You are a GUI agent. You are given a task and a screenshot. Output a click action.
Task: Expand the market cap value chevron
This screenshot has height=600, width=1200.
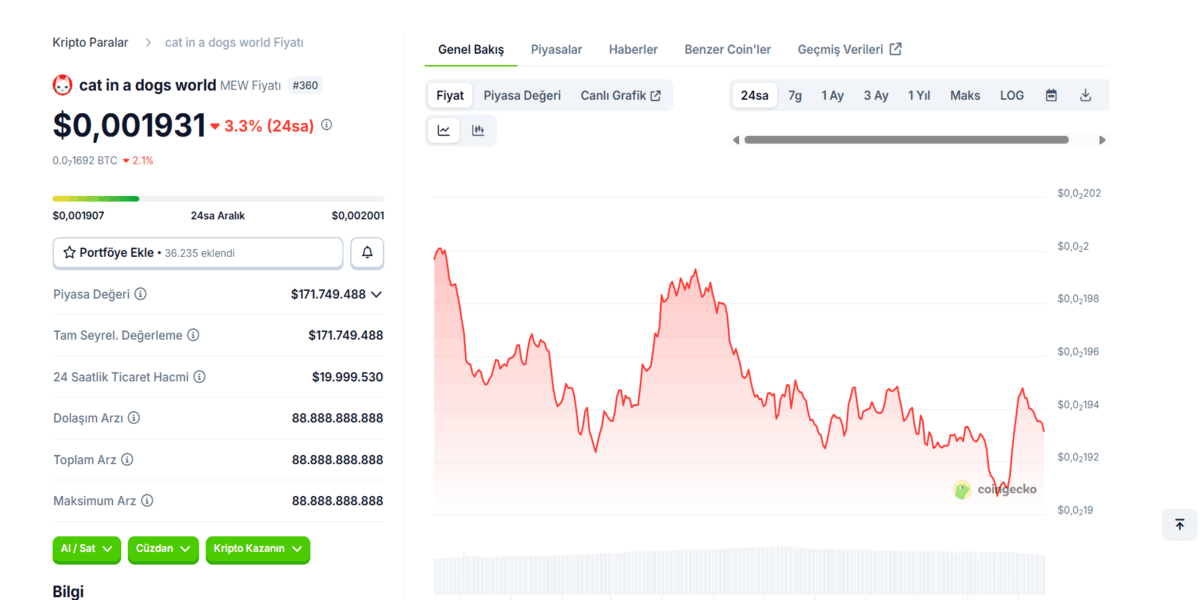(x=376, y=294)
